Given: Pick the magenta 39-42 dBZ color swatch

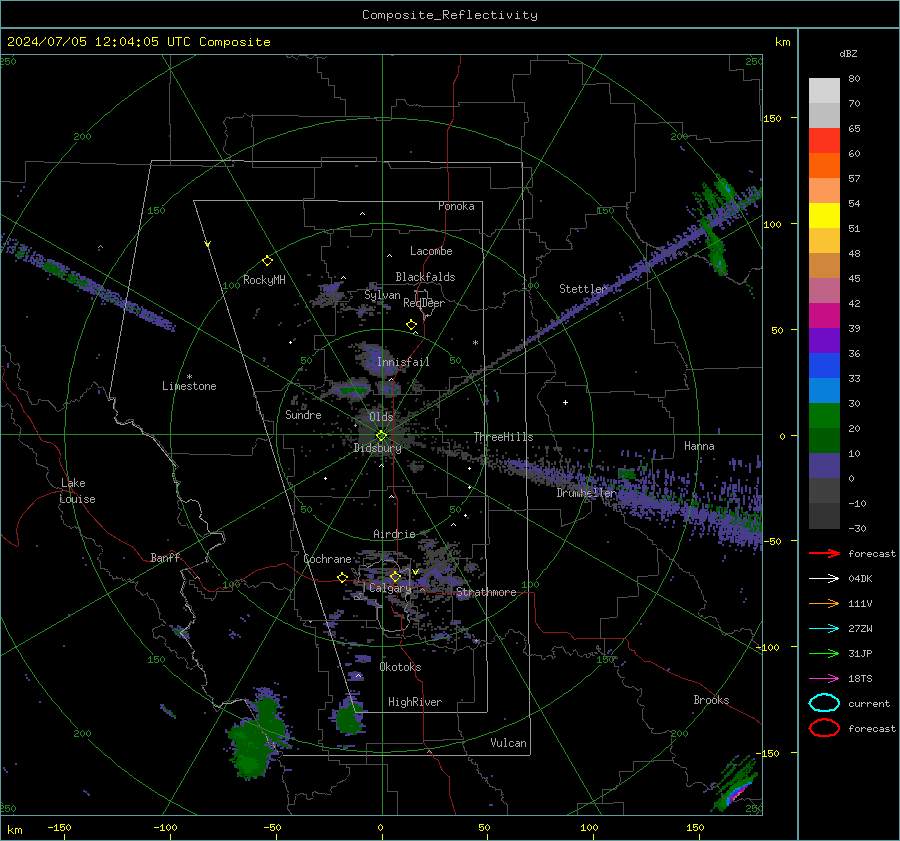Looking at the screenshot, I should pos(824,316).
